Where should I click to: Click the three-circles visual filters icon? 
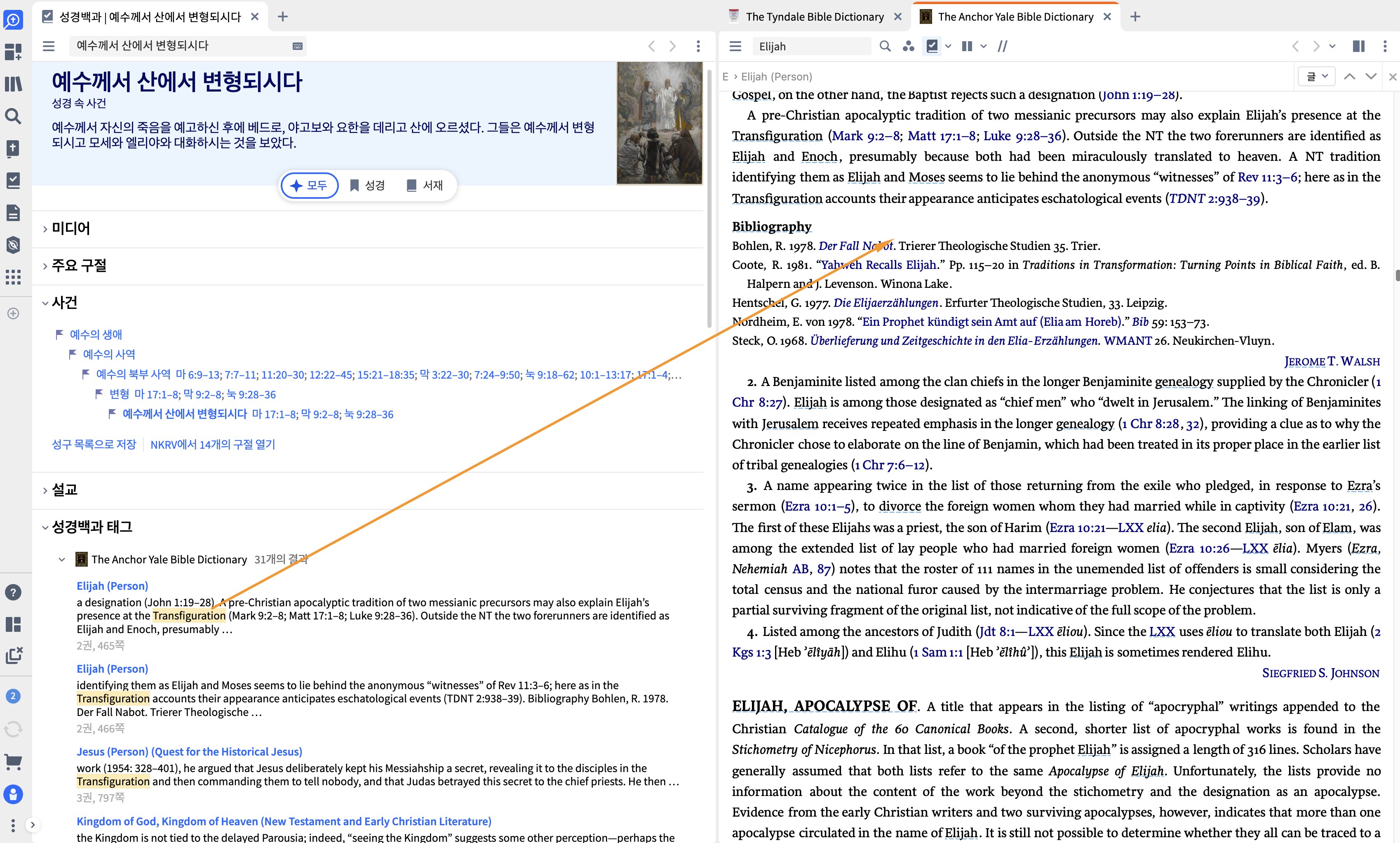(908, 46)
